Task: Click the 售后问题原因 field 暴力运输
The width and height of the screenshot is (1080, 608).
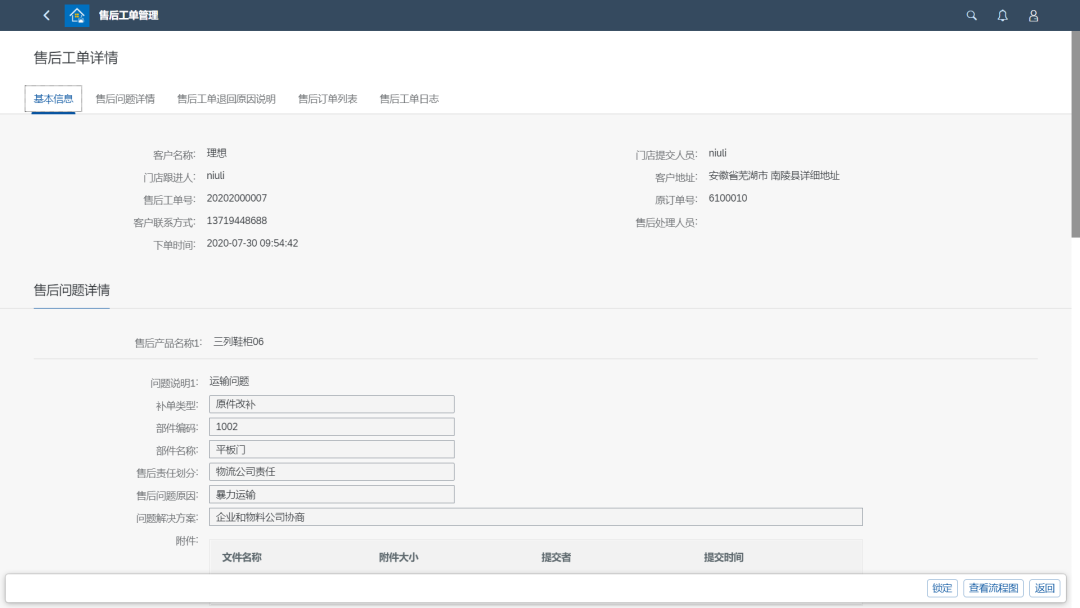Action: 331,494
